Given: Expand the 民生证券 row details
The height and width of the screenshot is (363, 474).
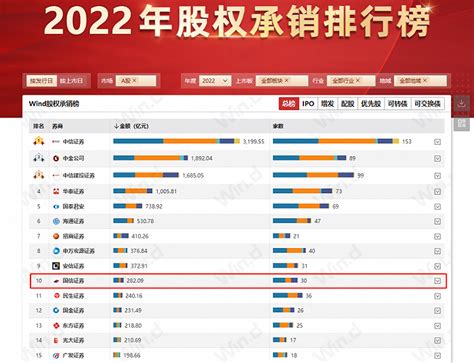Looking at the screenshot, I should coord(437,296).
